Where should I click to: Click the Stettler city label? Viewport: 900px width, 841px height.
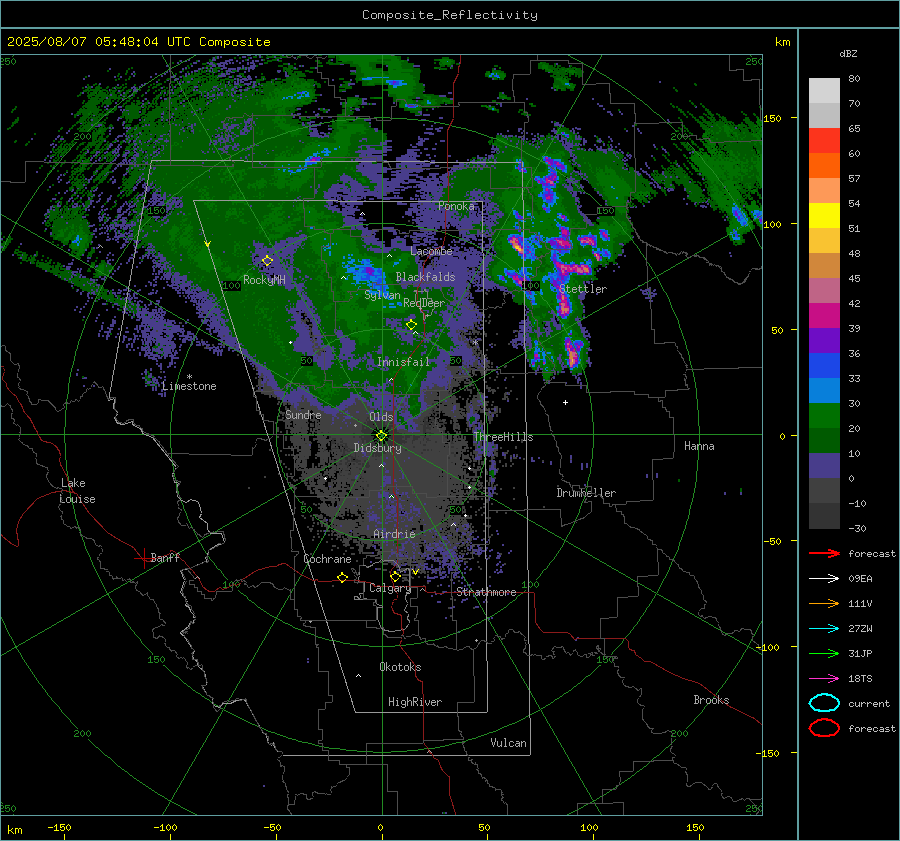(x=583, y=289)
